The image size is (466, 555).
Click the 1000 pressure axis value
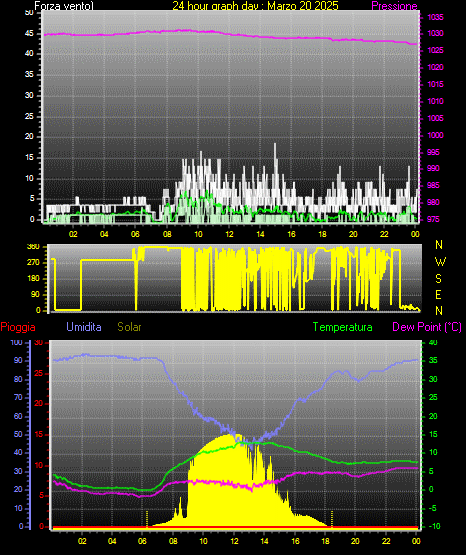pos(435,135)
